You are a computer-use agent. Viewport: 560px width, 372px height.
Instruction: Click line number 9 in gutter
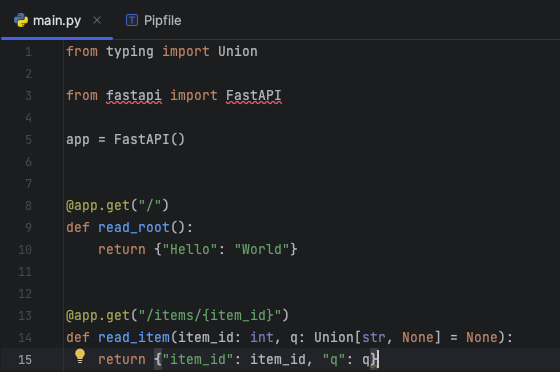point(29,227)
